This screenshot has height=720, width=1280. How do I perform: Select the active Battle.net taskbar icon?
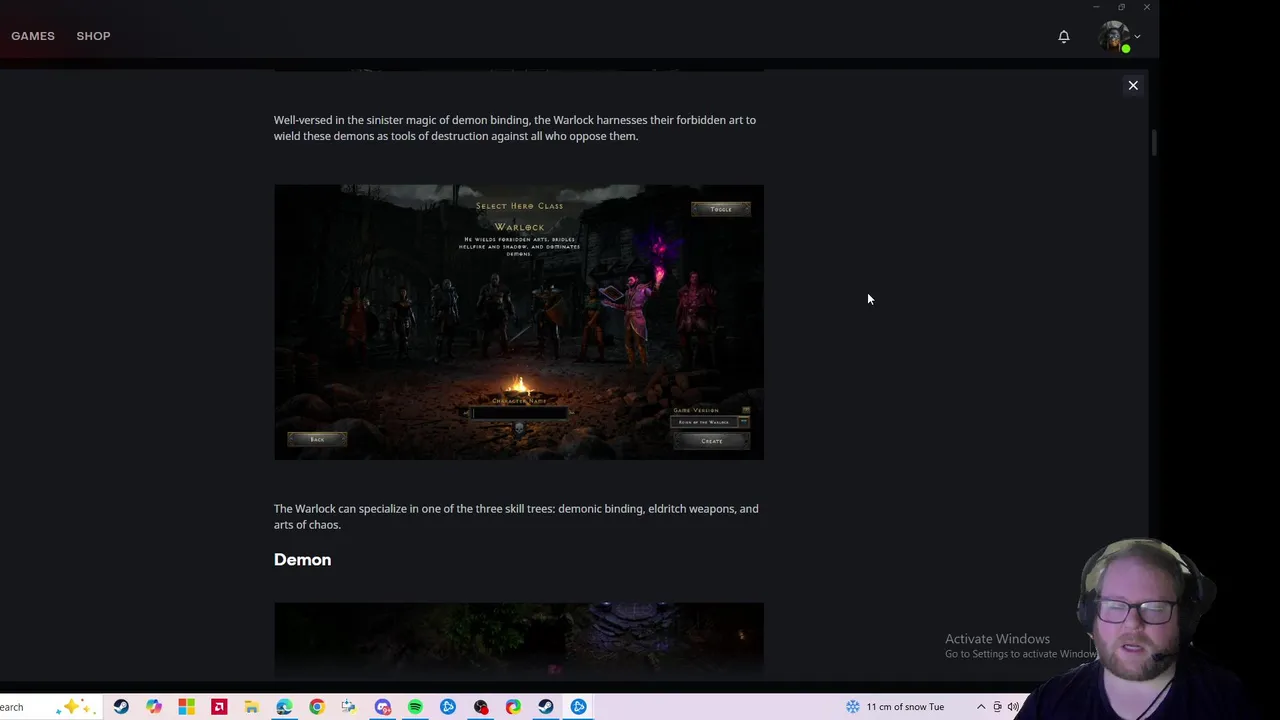579,707
